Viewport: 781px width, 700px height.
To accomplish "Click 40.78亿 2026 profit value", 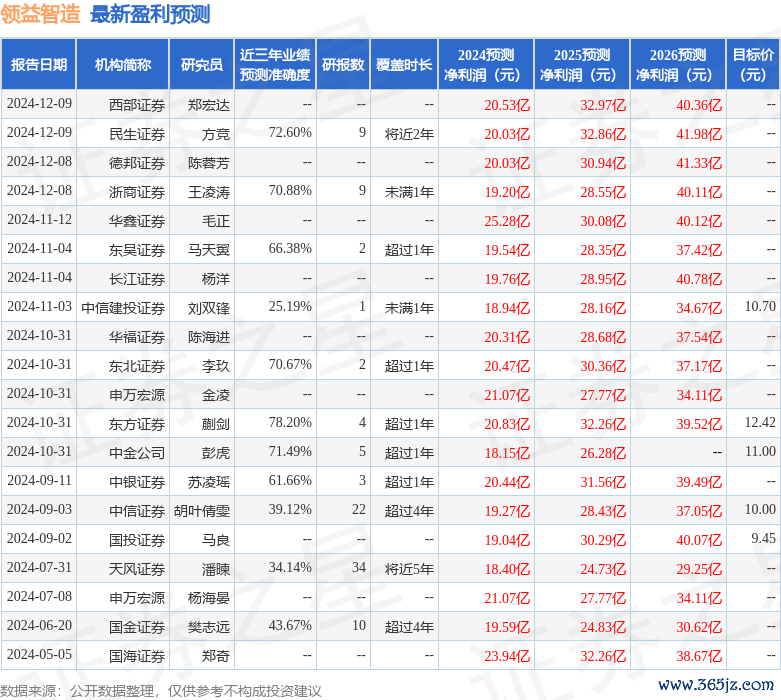I will coord(699,279).
